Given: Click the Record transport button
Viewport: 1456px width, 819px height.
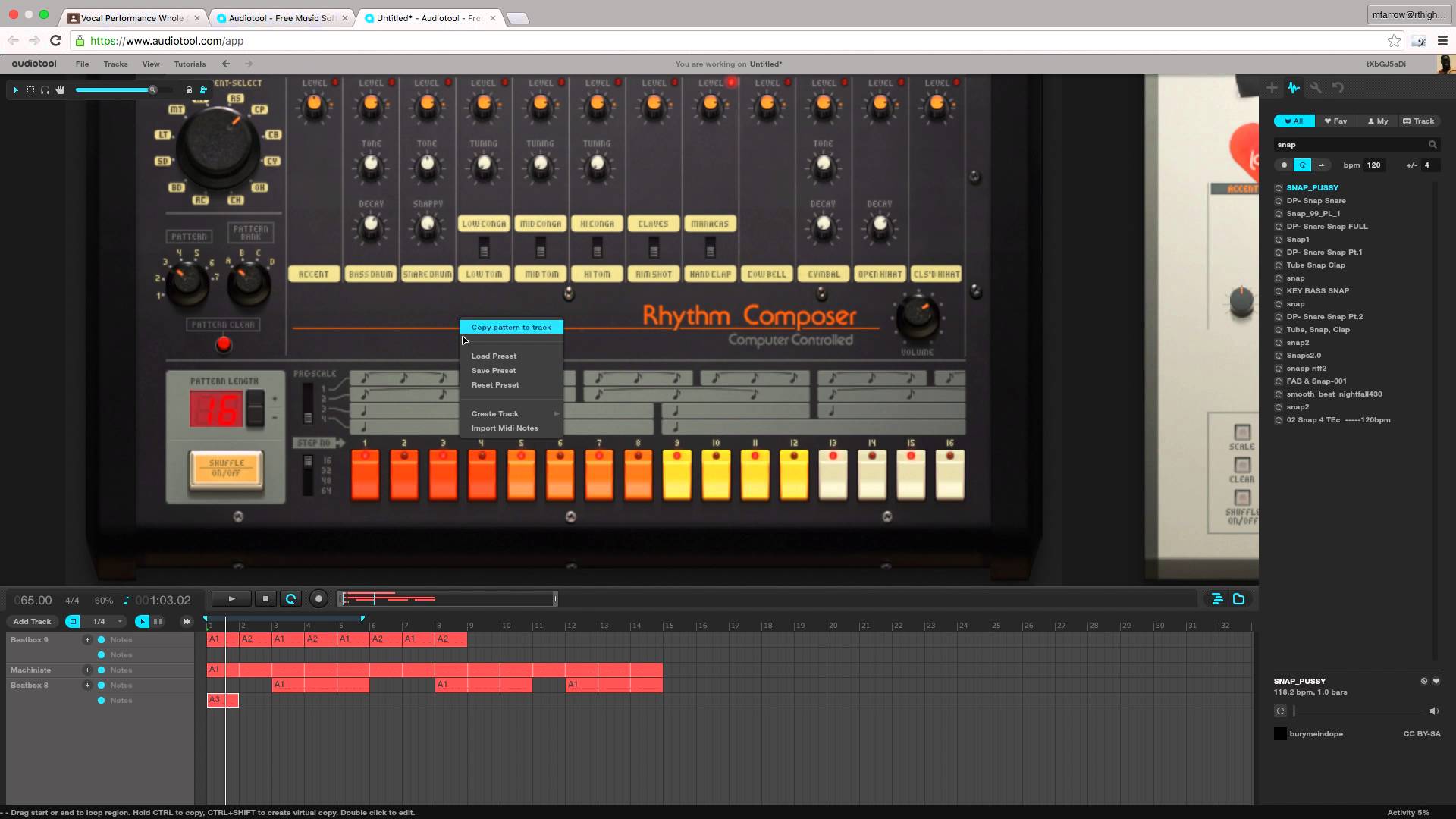Looking at the screenshot, I should (318, 599).
